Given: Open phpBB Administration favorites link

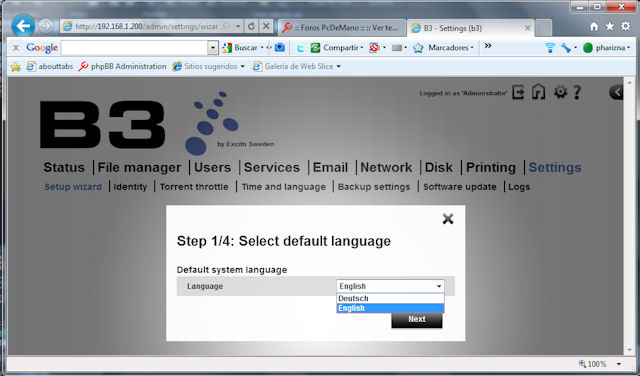Looking at the screenshot, I should pos(122,67).
